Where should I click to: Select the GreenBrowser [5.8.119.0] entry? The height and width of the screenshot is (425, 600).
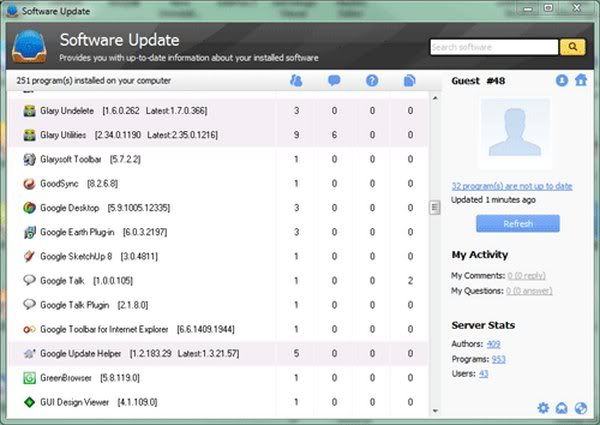pyautogui.click(x=90, y=378)
